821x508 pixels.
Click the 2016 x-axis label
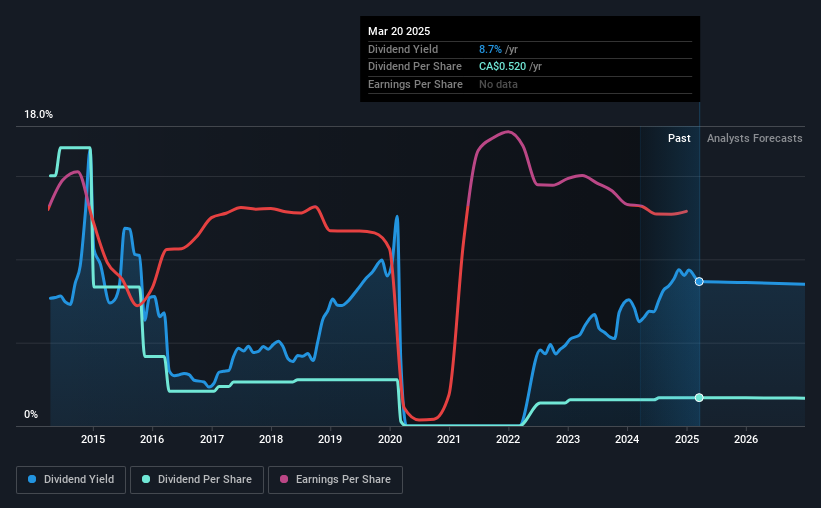(152, 439)
